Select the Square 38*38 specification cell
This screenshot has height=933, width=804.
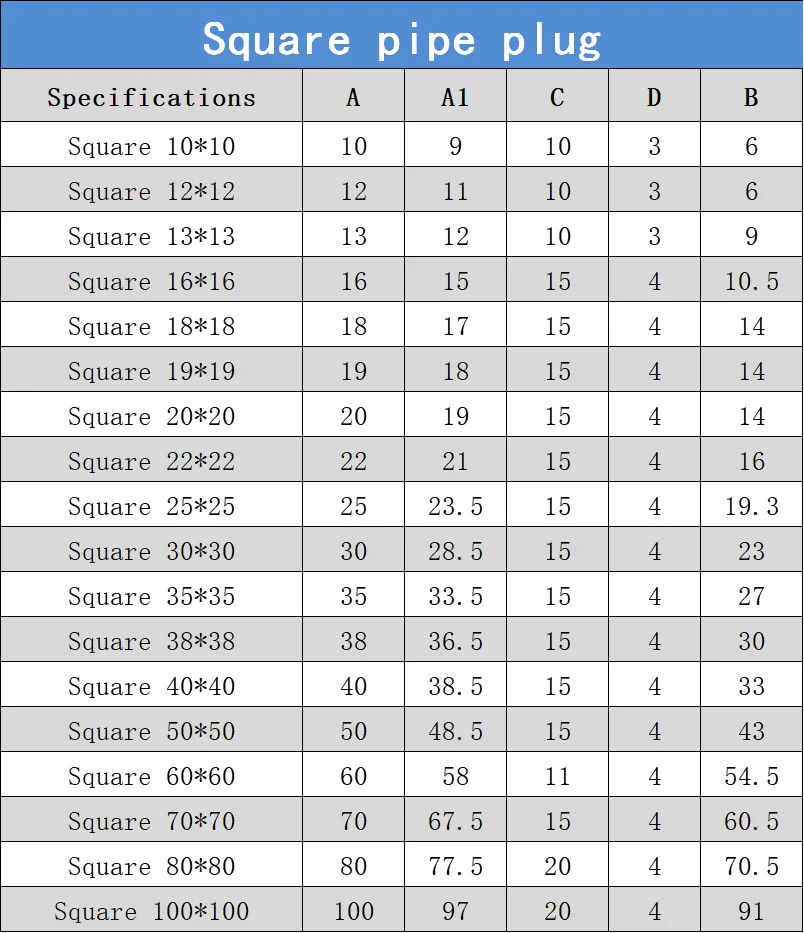(152, 640)
